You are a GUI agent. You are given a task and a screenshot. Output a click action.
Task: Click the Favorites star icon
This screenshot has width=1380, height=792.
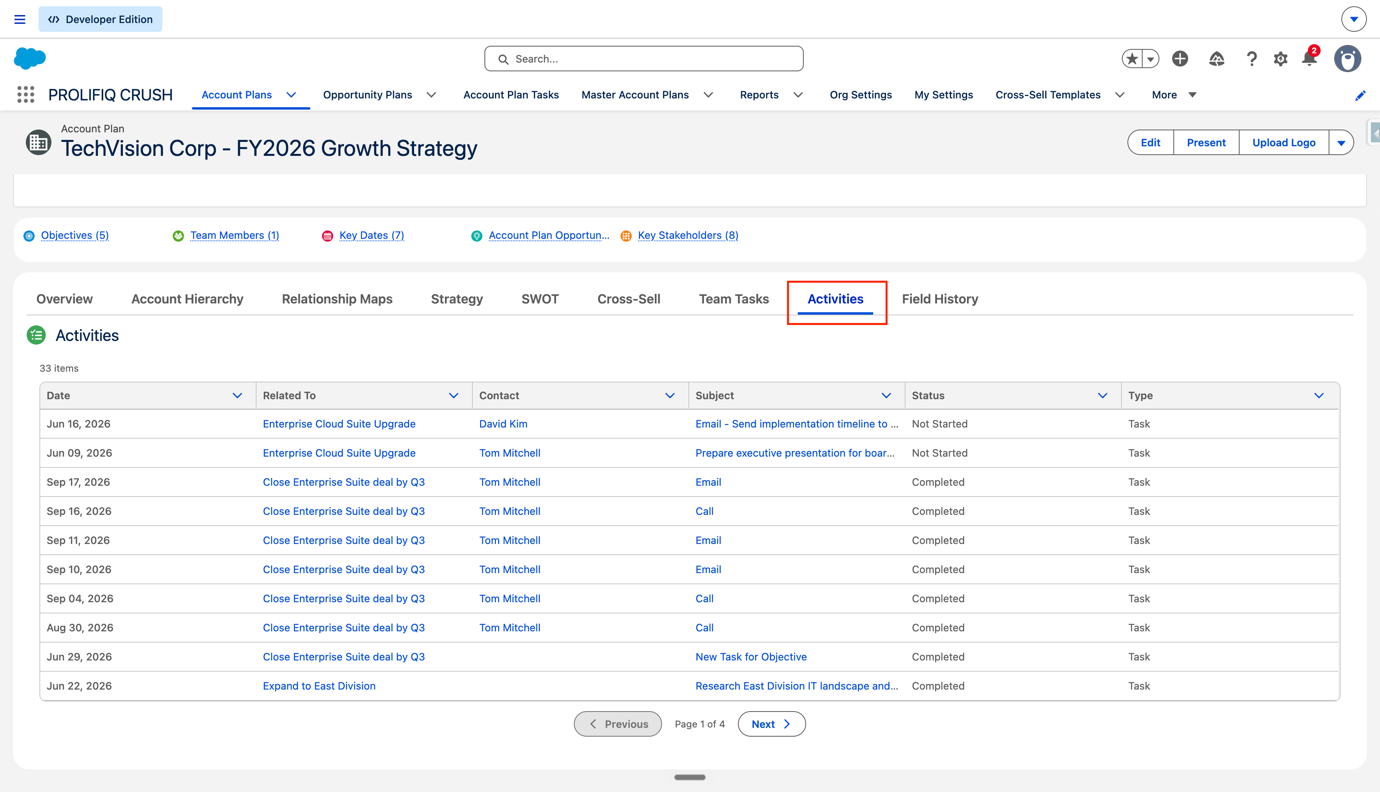click(x=1132, y=59)
